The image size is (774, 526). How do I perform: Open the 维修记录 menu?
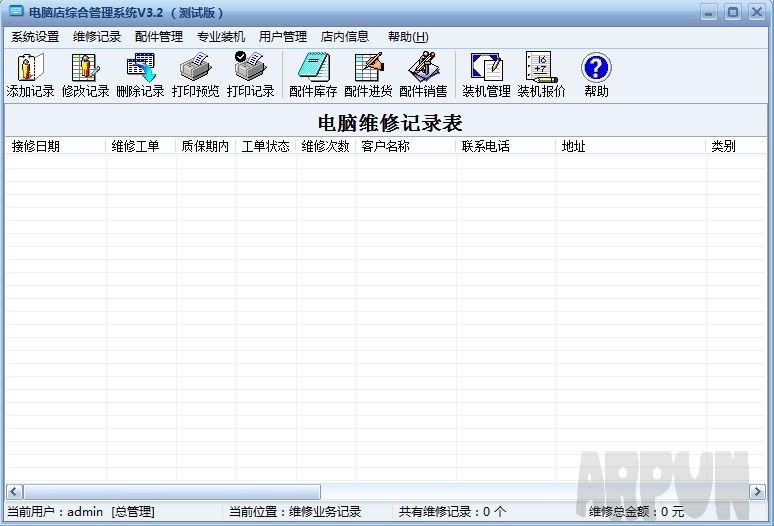click(97, 37)
